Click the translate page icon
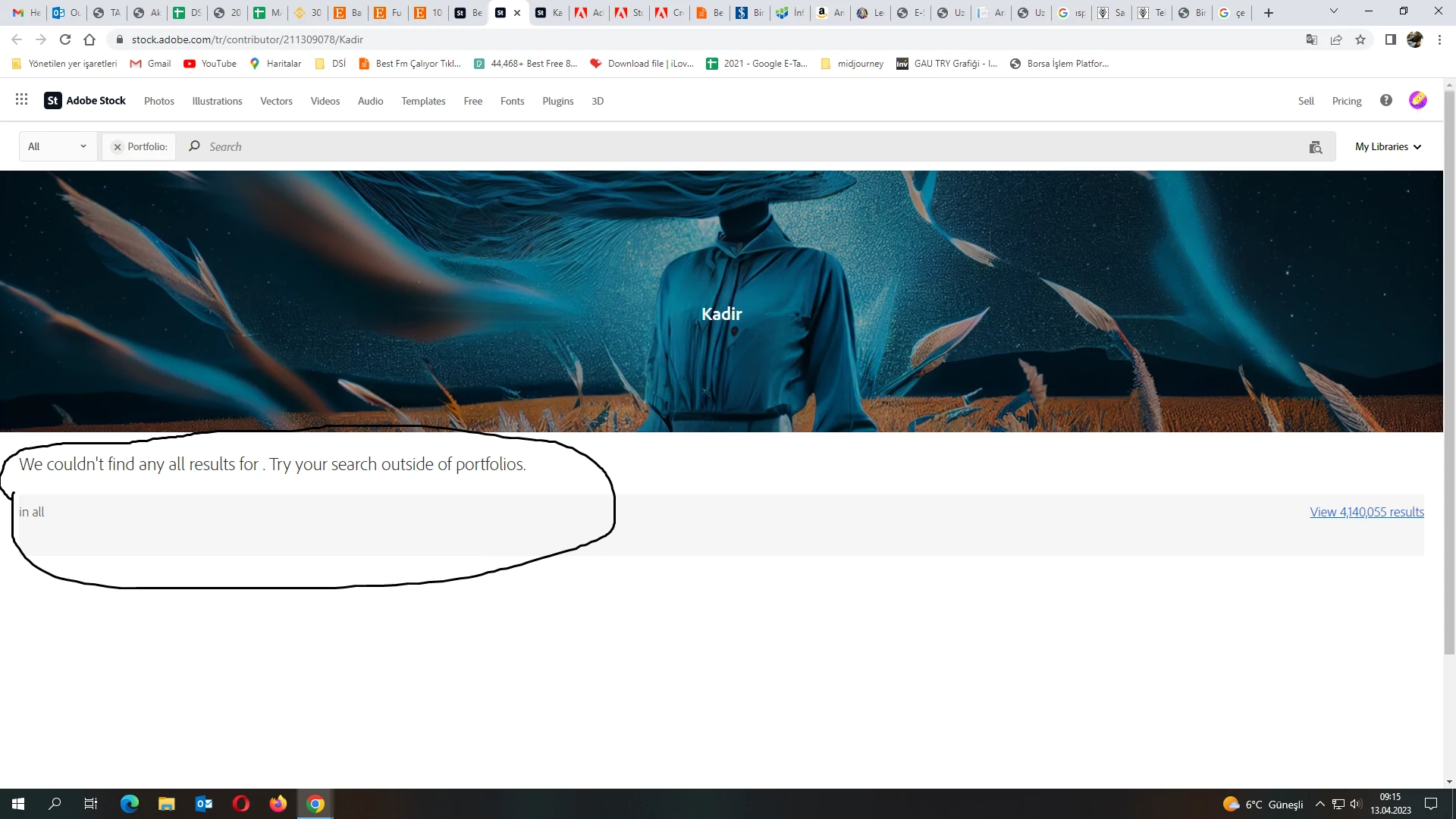 click(1312, 39)
